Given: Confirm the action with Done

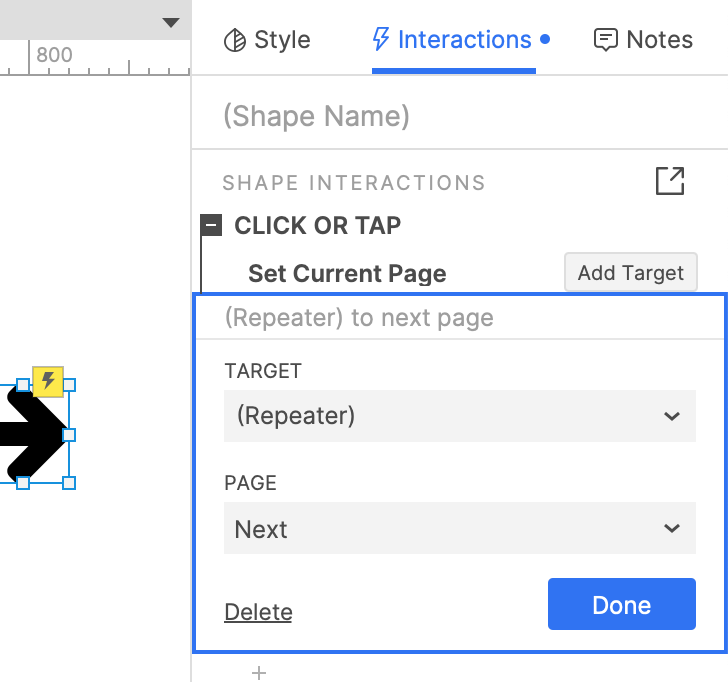Looking at the screenshot, I should [x=621, y=604].
